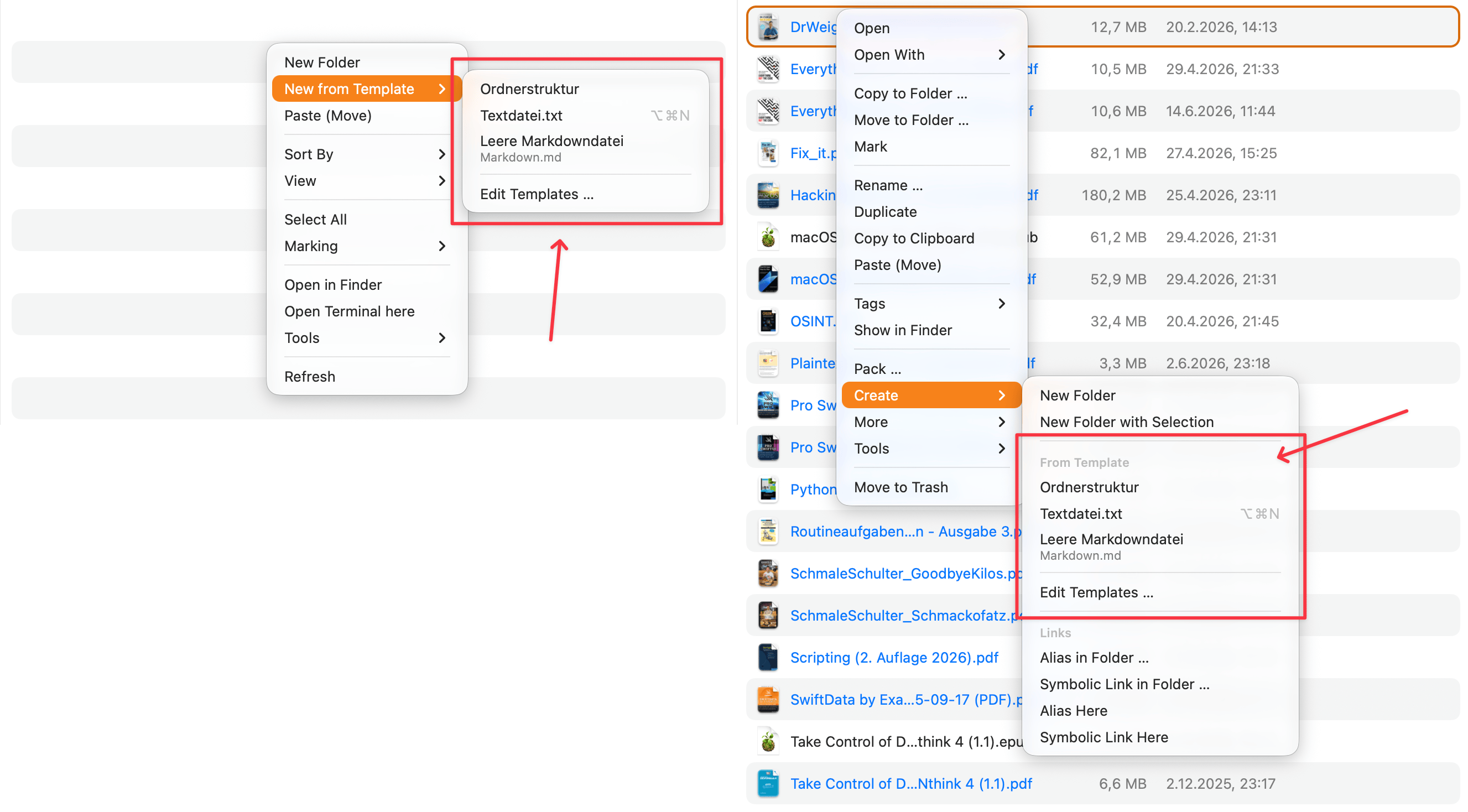
Task: Expand the Tags submenu
Action: (x=931, y=303)
